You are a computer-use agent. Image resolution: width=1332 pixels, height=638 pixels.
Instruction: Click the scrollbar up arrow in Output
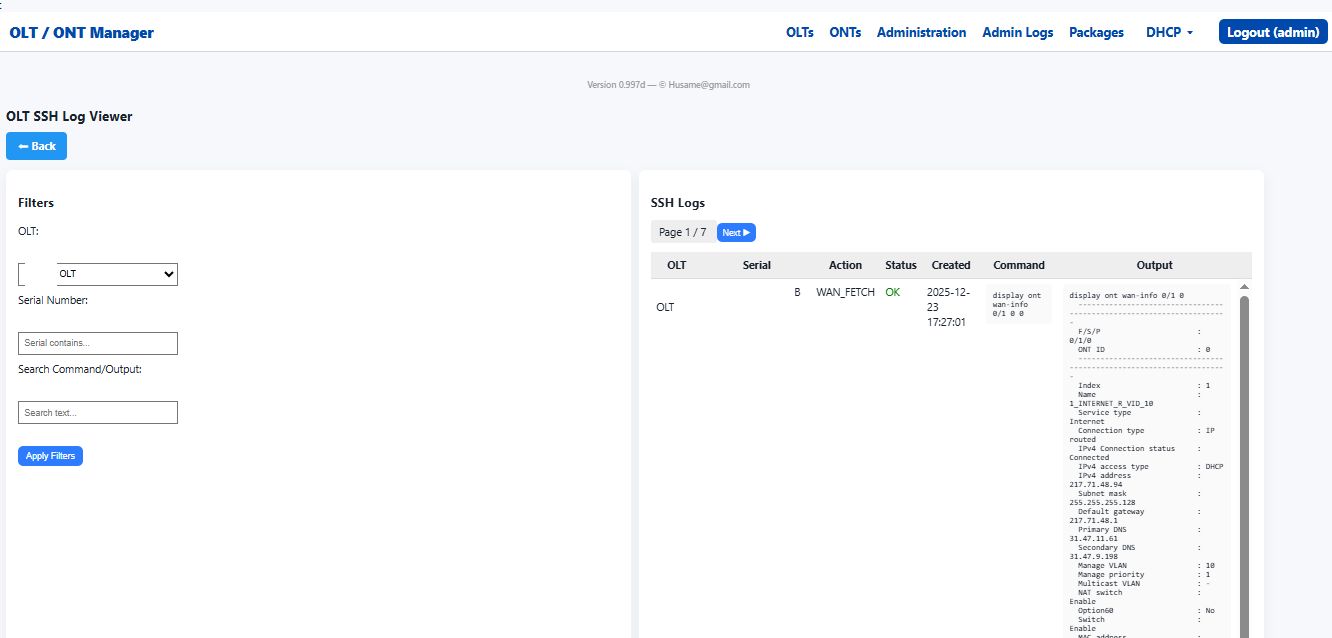1244,287
